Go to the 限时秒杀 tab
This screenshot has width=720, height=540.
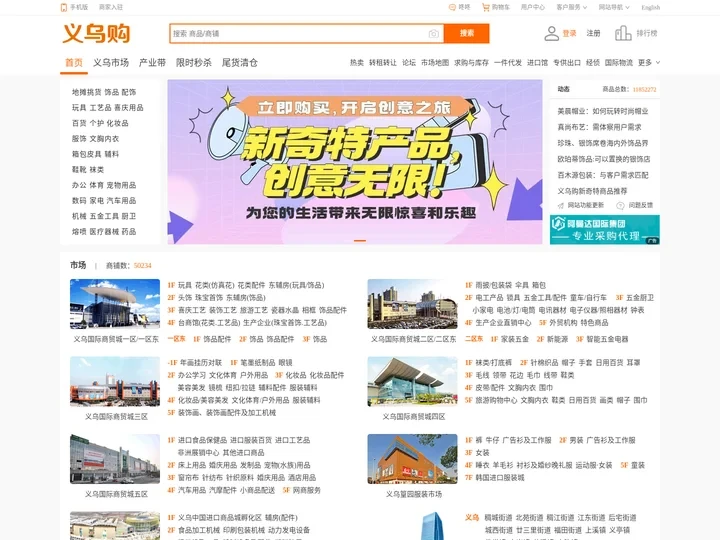pyautogui.click(x=194, y=62)
